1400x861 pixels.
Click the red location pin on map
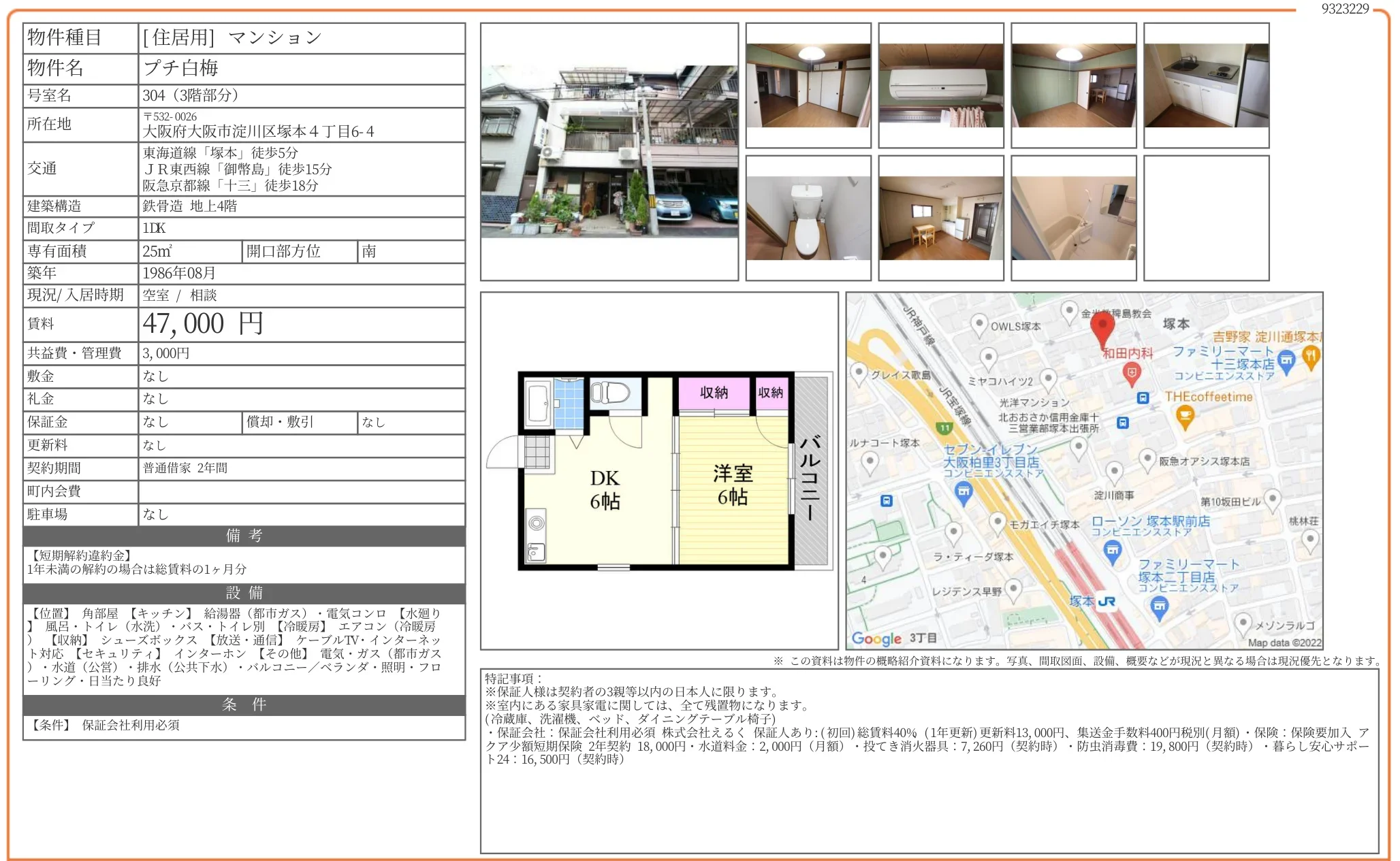pos(1102,325)
